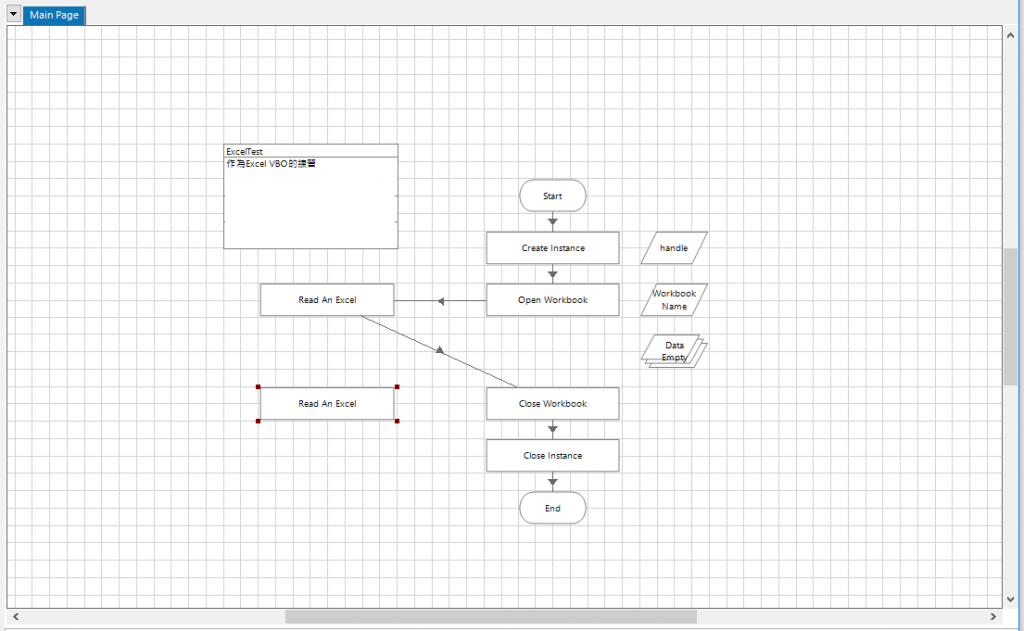Click the upper Read An Excel stage
Viewport: 1024px width, 631px height.
click(327, 300)
